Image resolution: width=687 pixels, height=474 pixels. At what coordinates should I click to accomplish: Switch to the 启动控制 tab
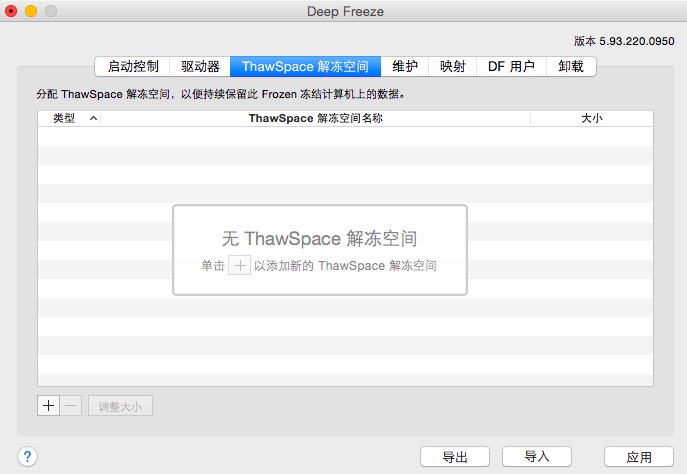pos(132,67)
